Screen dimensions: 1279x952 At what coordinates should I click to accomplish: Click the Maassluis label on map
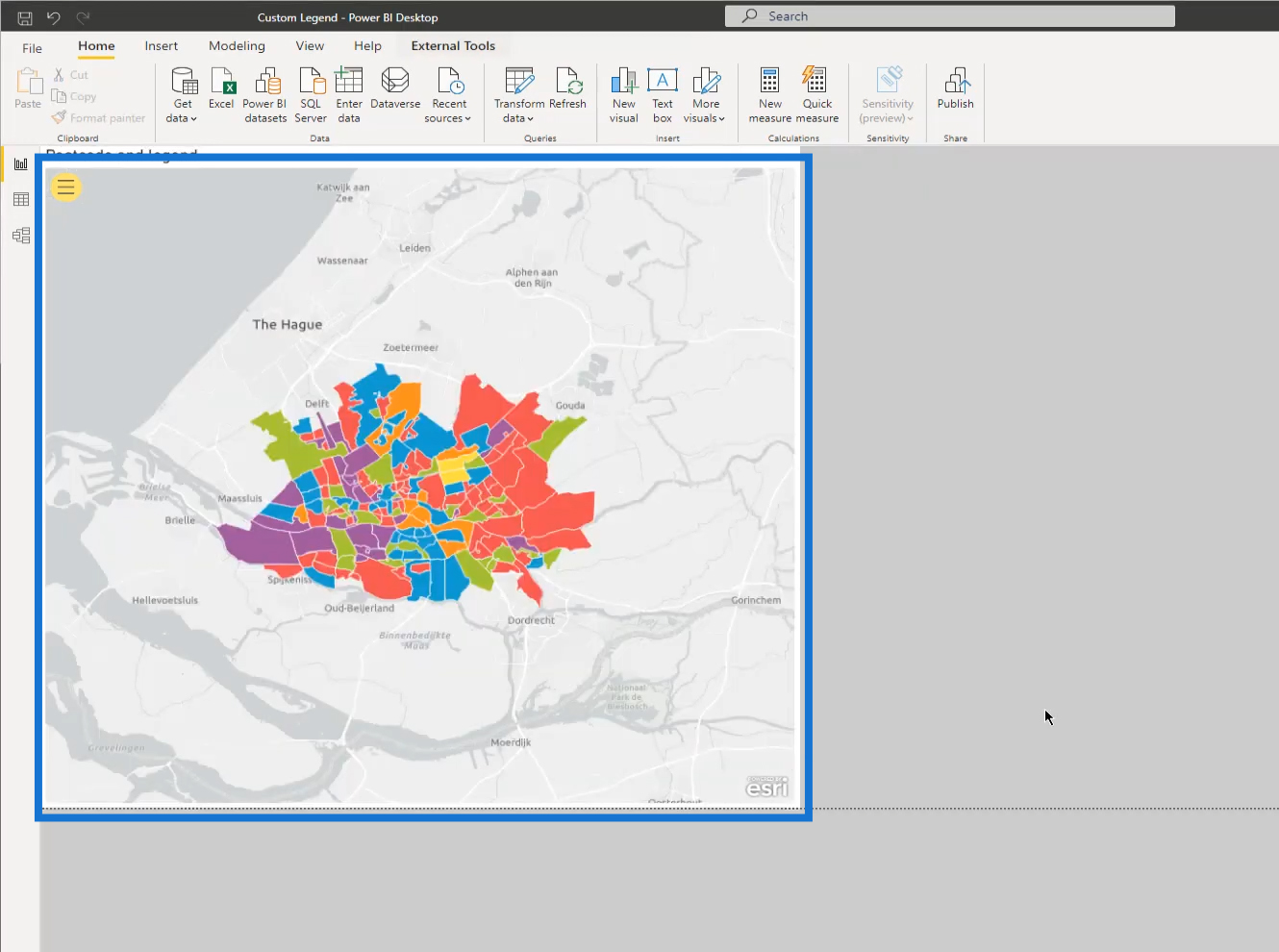pos(239,498)
